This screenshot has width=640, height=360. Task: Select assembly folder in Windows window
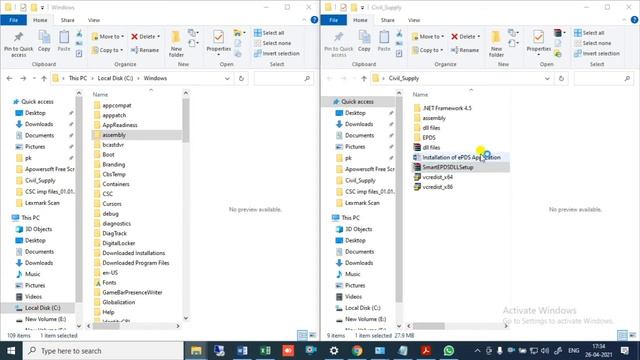[x=136, y=135]
